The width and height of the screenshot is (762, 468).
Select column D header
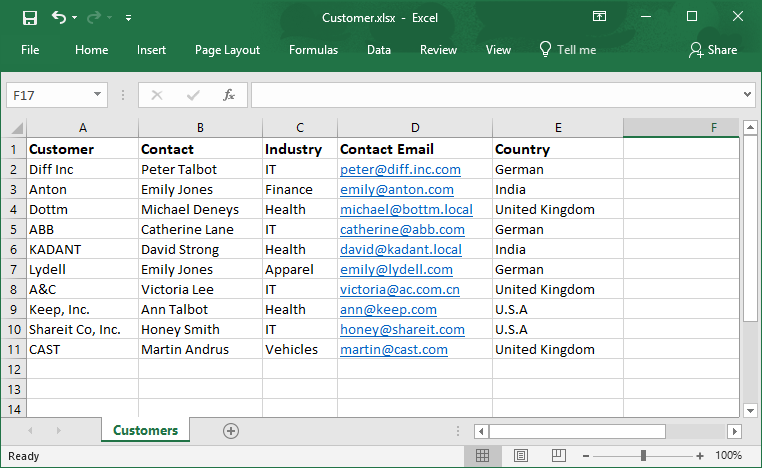415,128
